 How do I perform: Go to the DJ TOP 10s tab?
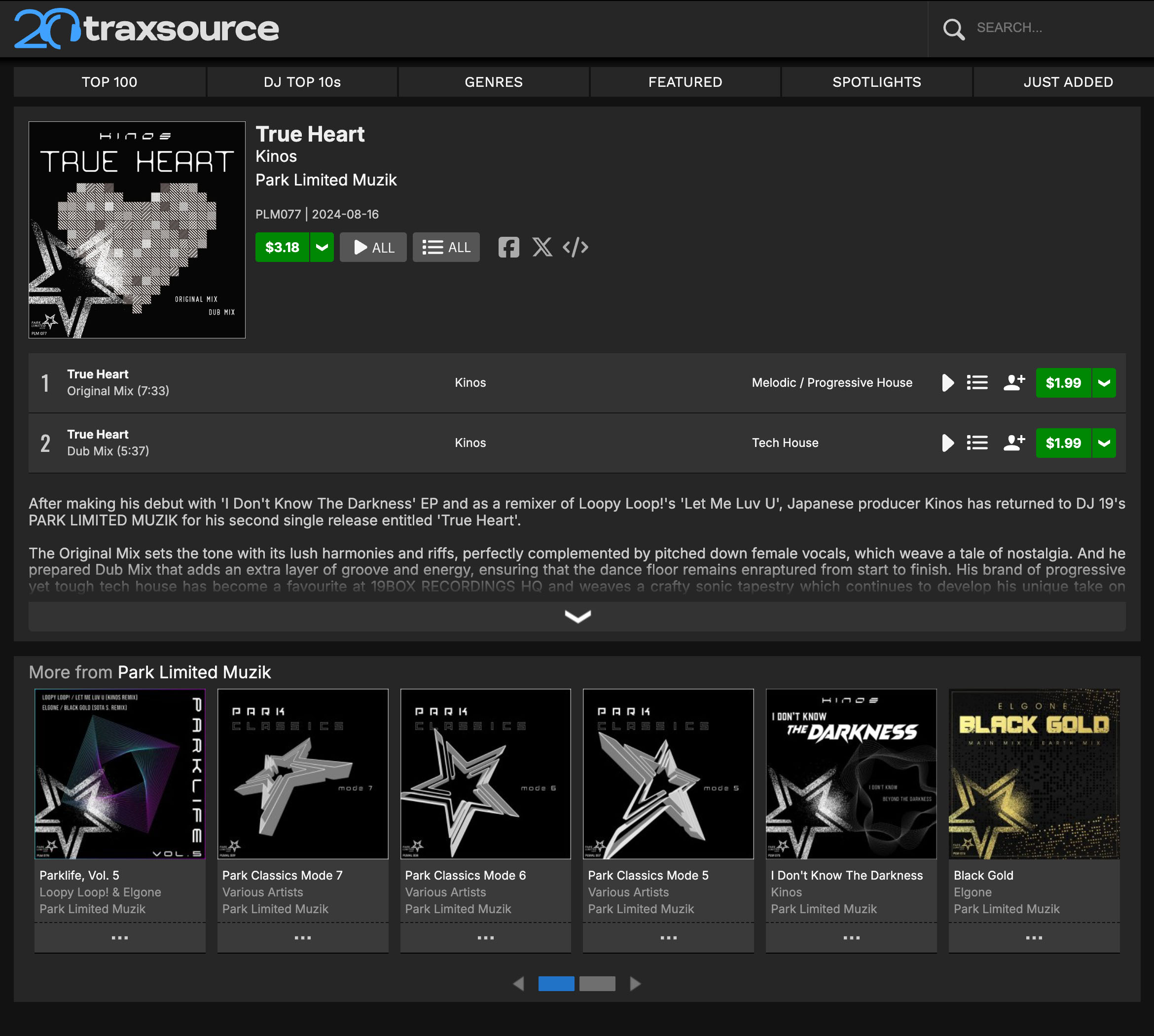tap(302, 82)
